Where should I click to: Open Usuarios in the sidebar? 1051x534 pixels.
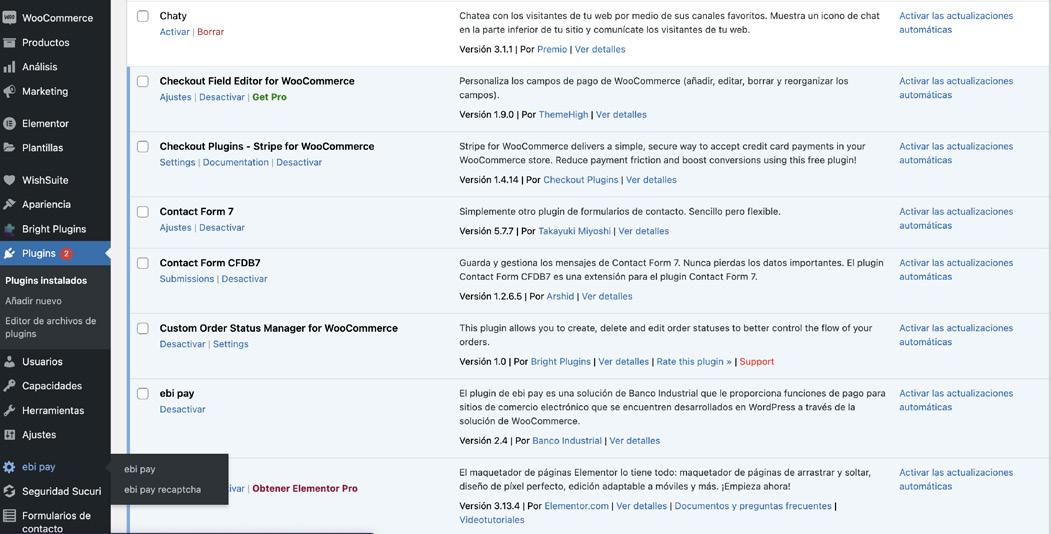[42, 362]
